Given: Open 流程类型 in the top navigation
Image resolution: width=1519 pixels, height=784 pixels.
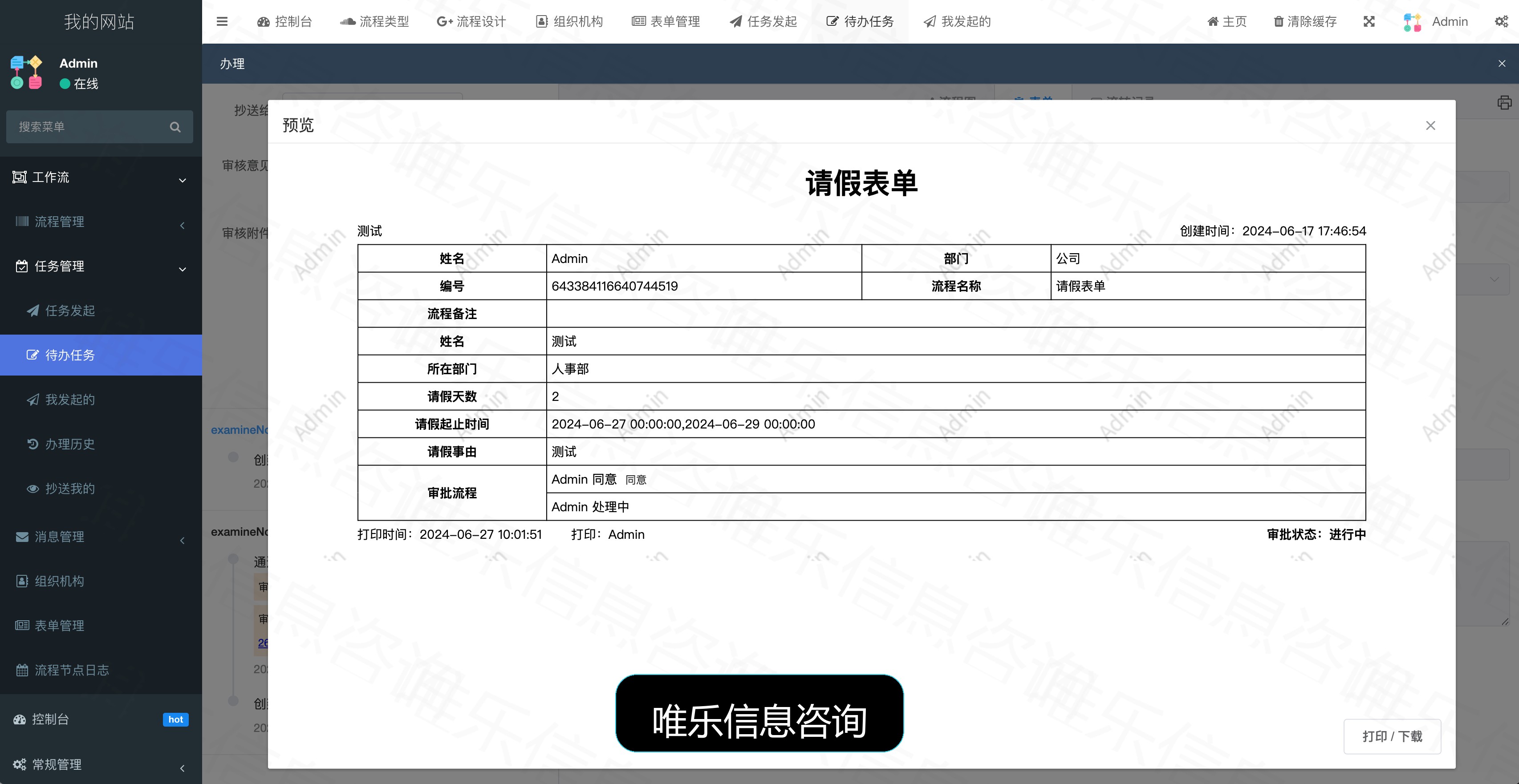Looking at the screenshot, I should coord(374,22).
